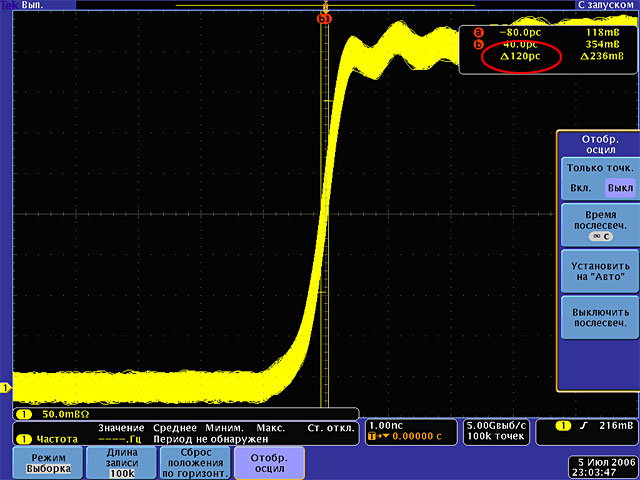
Task: Click the Макс. column header
Action: (271, 428)
